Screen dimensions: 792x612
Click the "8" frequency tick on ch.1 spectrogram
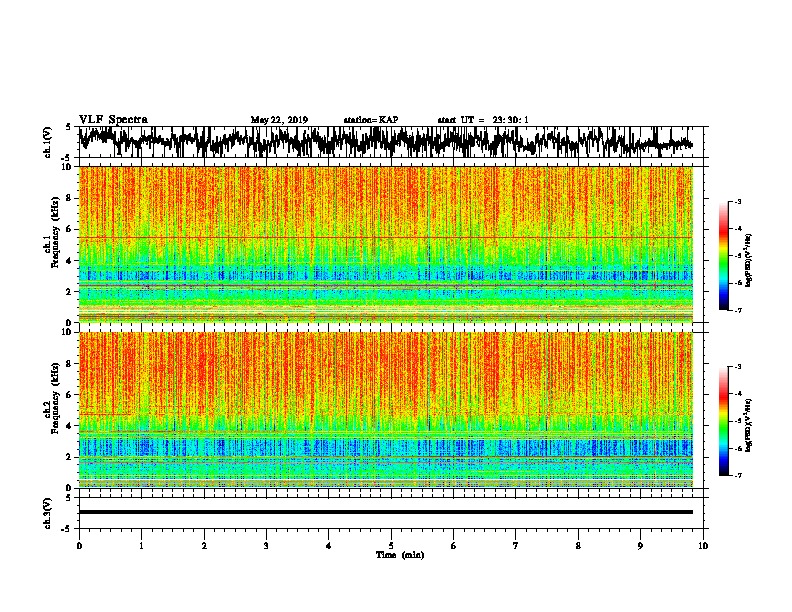[70, 198]
